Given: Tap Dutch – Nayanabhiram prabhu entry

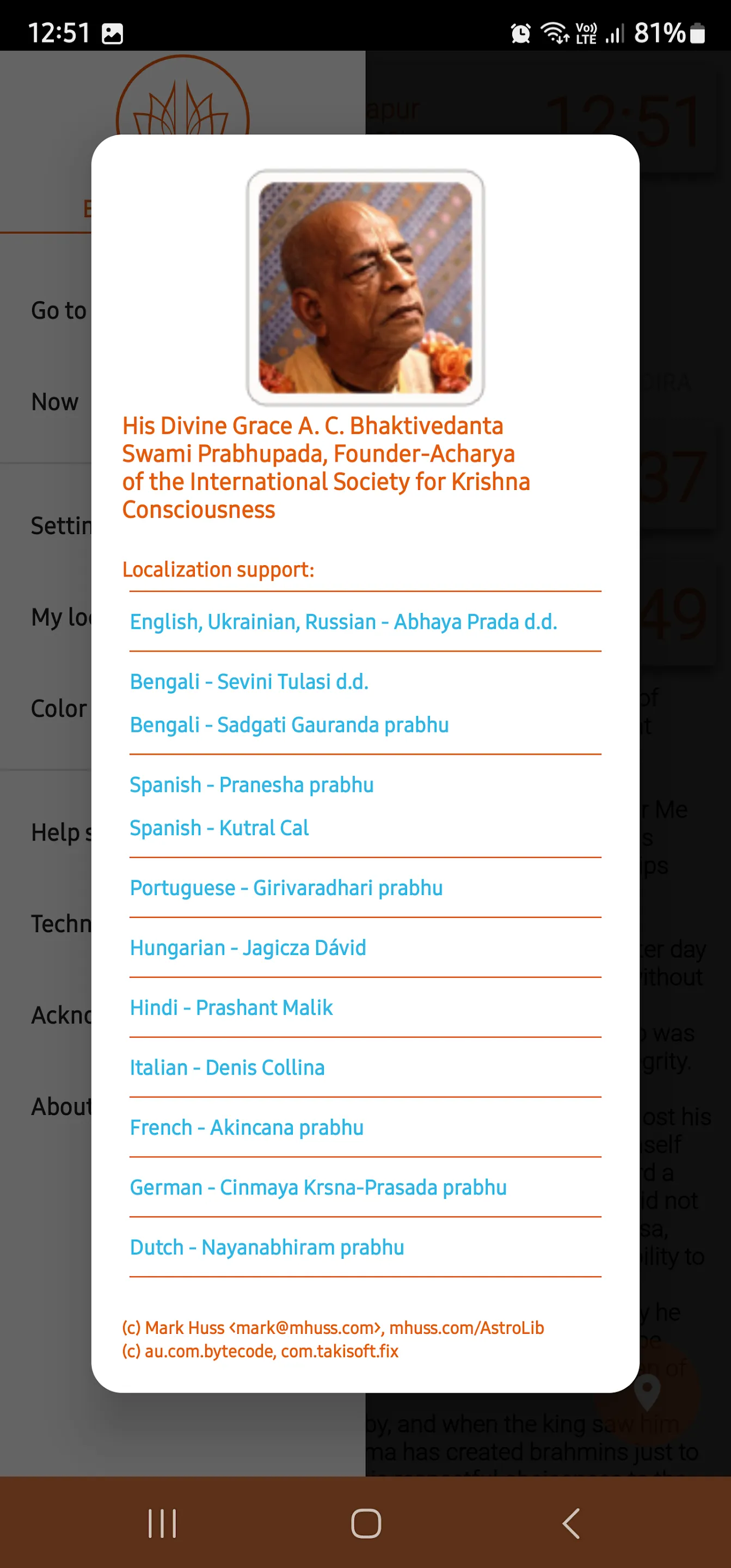Looking at the screenshot, I should [x=267, y=1247].
